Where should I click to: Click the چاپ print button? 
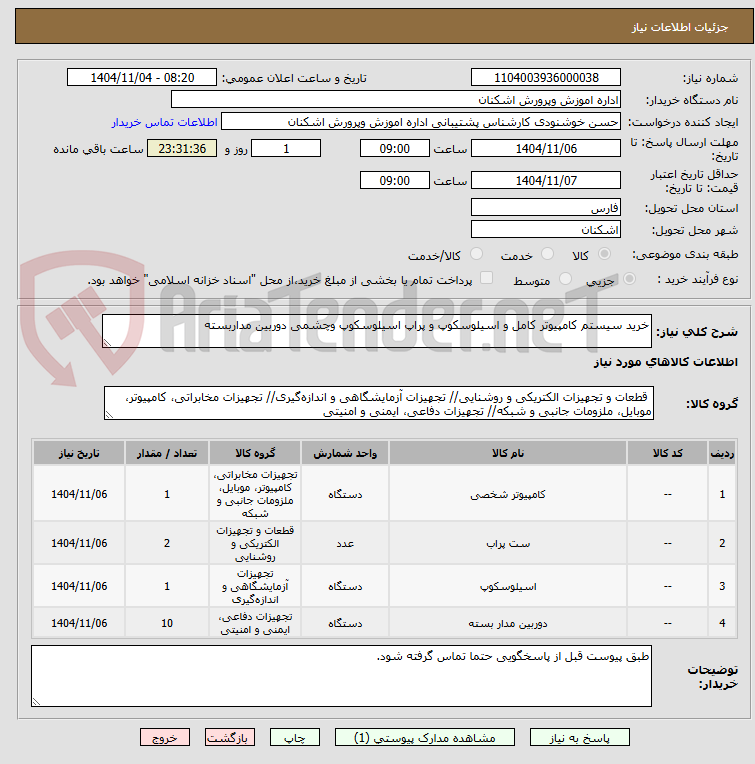point(295,738)
